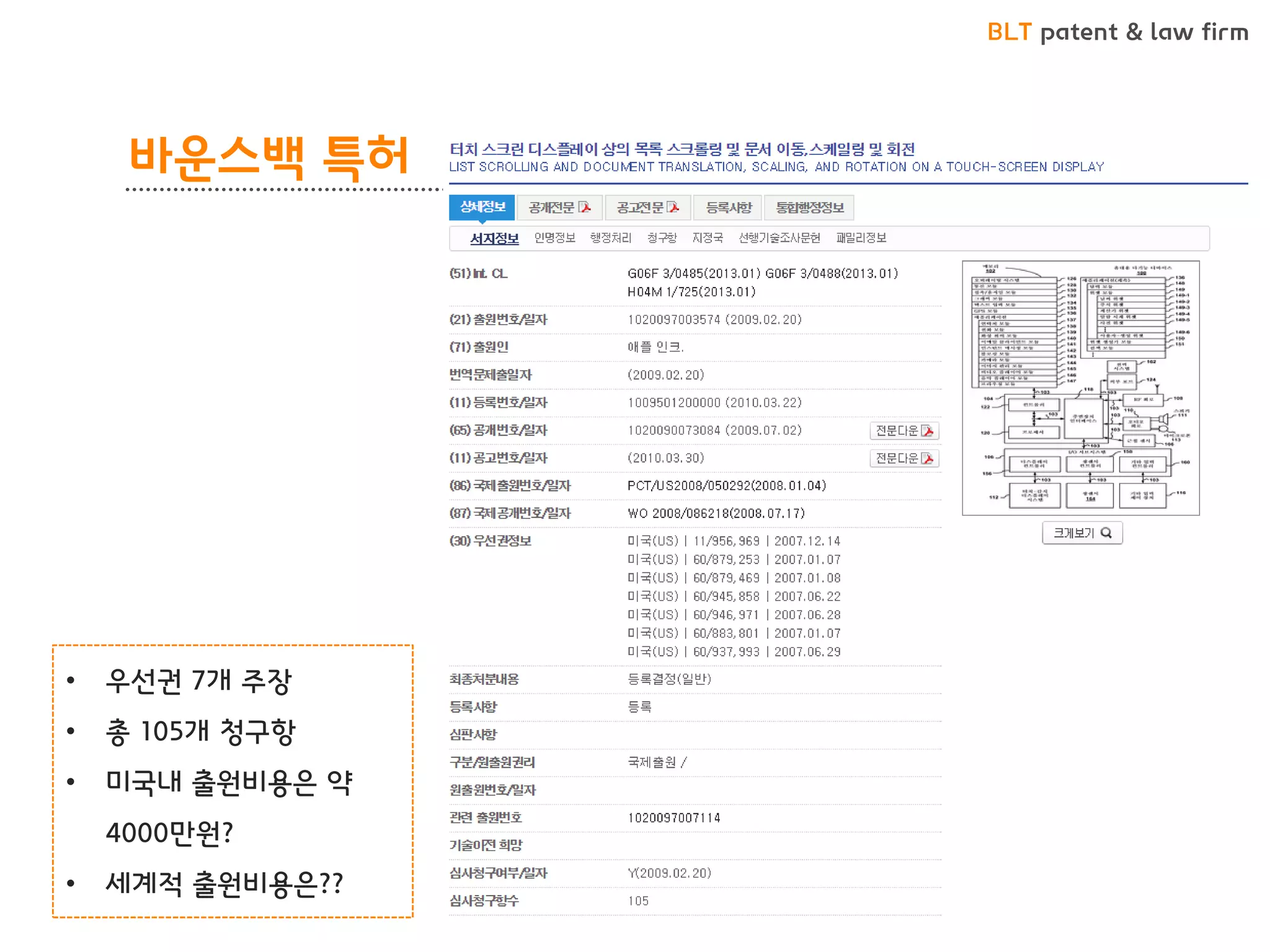Click PDF icon in 공고번호 전문다운 button
Image resolution: width=1270 pixels, height=952 pixels.
[928, 459]
